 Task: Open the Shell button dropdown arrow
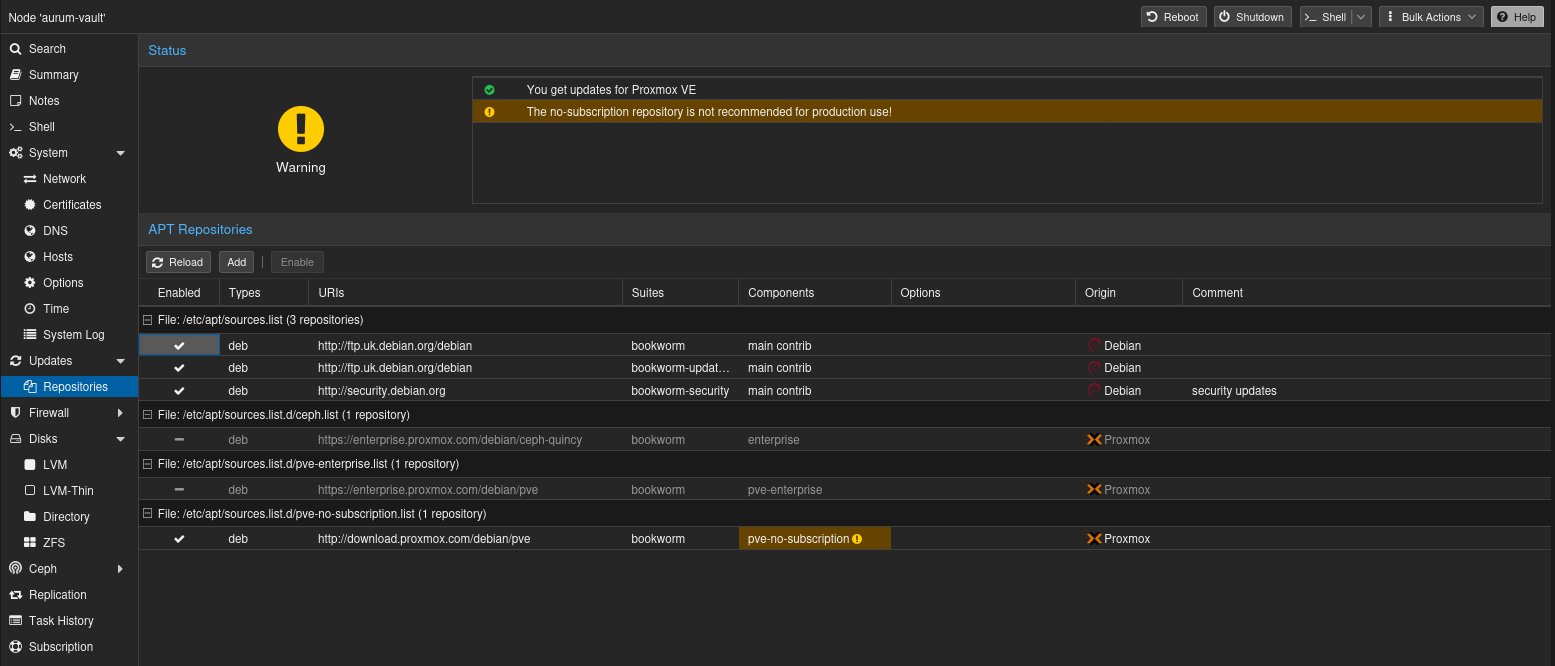coord(1361,17)
